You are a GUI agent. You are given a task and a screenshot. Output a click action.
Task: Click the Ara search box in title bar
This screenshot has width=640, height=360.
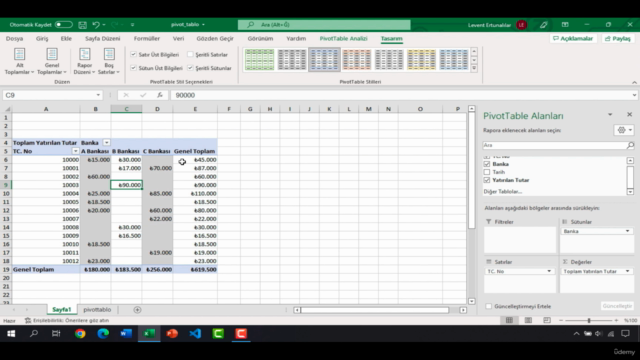(324, 25)
